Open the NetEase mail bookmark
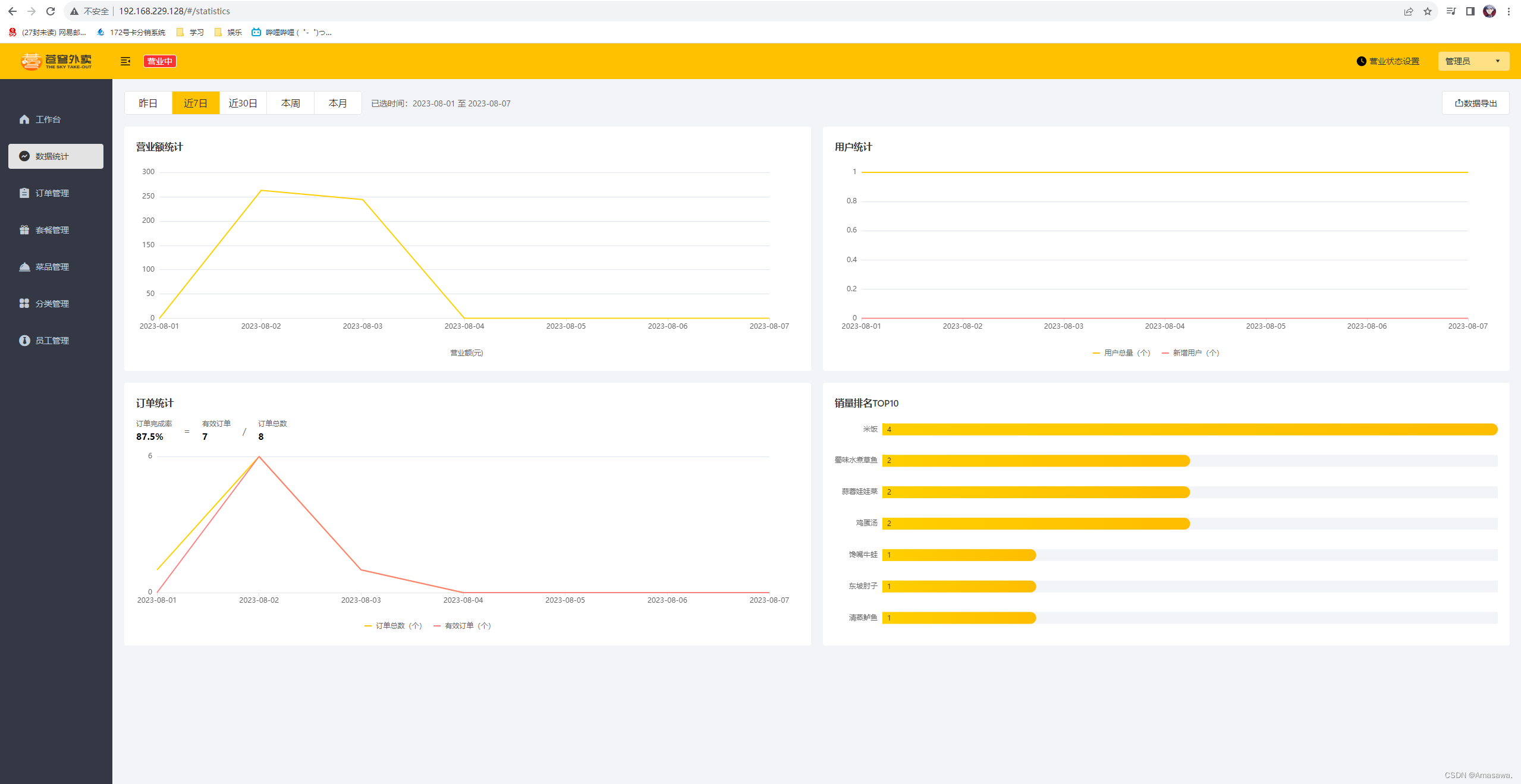Viewport: 1521px width, 784px height. point(48,32)
